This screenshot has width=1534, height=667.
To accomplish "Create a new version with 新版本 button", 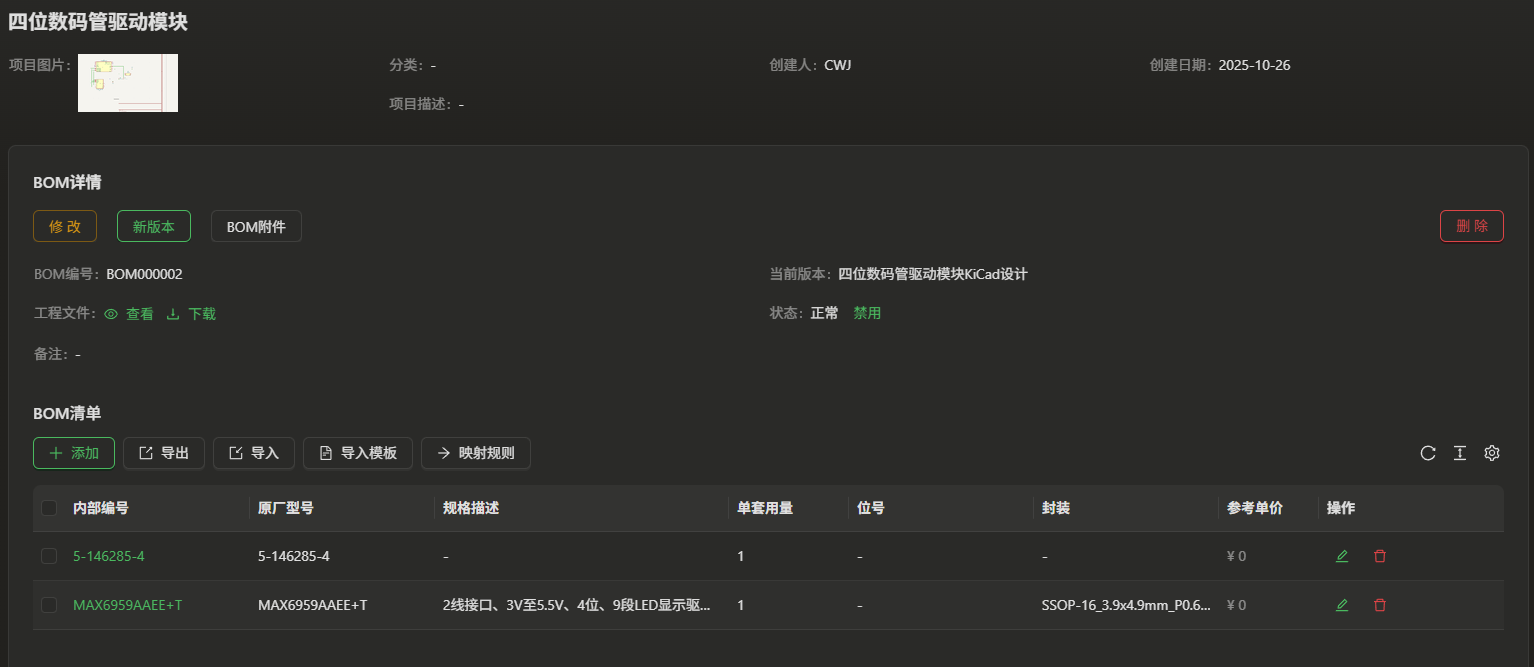I will point(154,226).
